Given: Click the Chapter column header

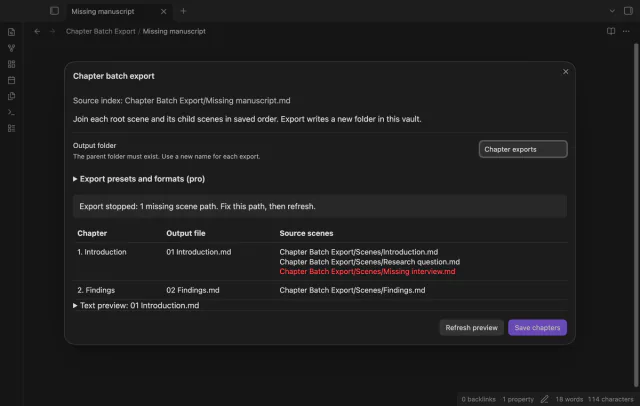Looking at the screenshot, I should pyautogui.click(x=92, y=233).
